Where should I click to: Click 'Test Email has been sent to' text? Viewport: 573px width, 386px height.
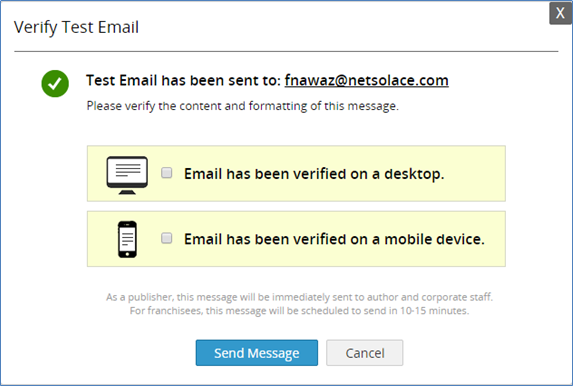(x=183, y=80)
